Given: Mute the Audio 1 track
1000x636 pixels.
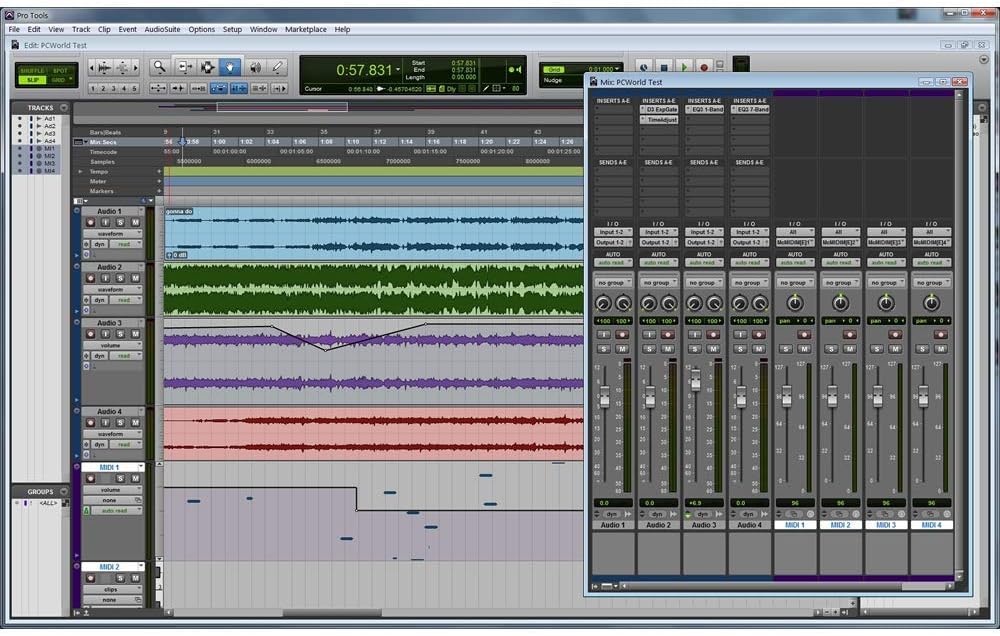Looking at the screenshot, I should [136, 222].
